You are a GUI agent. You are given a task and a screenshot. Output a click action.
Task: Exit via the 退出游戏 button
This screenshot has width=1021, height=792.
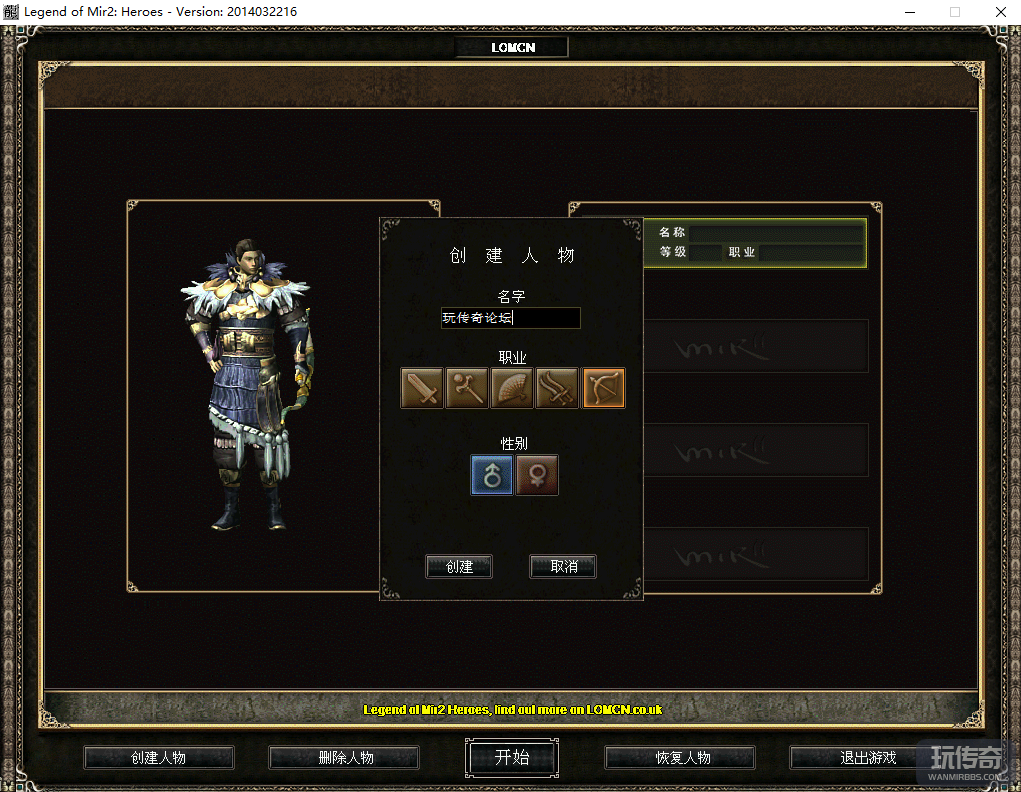point(865,757)
